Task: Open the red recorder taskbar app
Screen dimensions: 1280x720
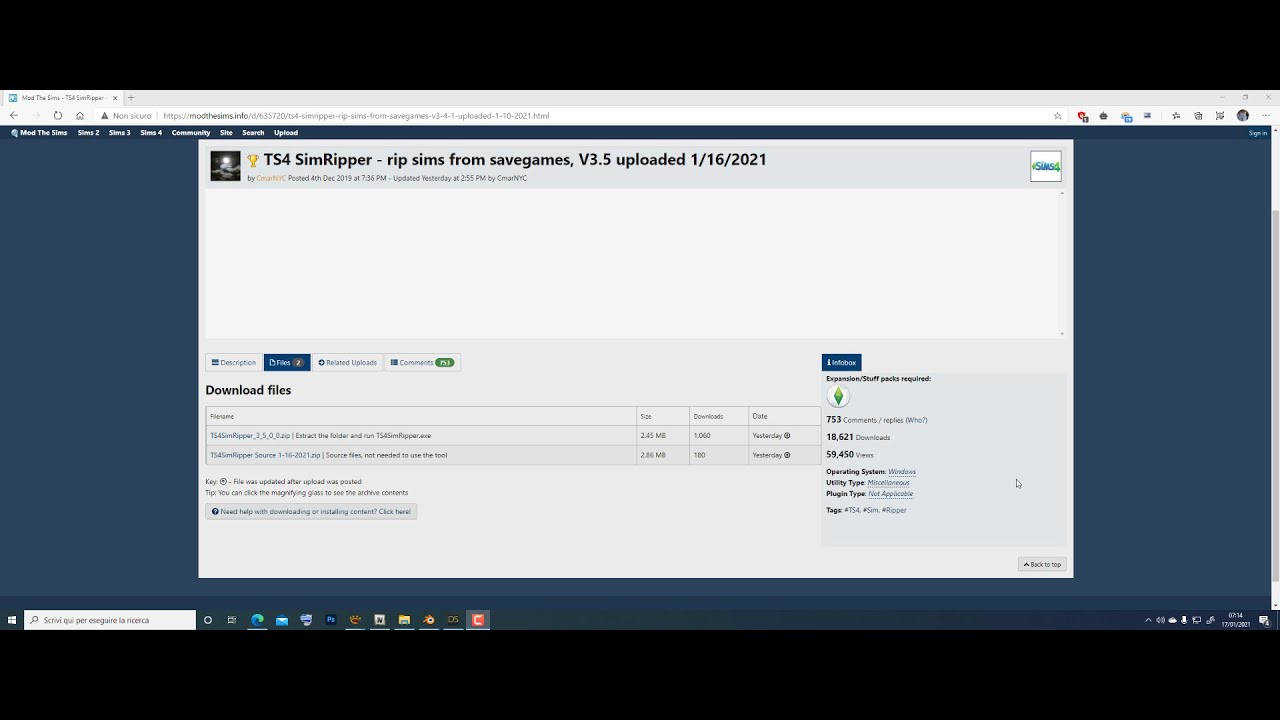Action: 478,620
